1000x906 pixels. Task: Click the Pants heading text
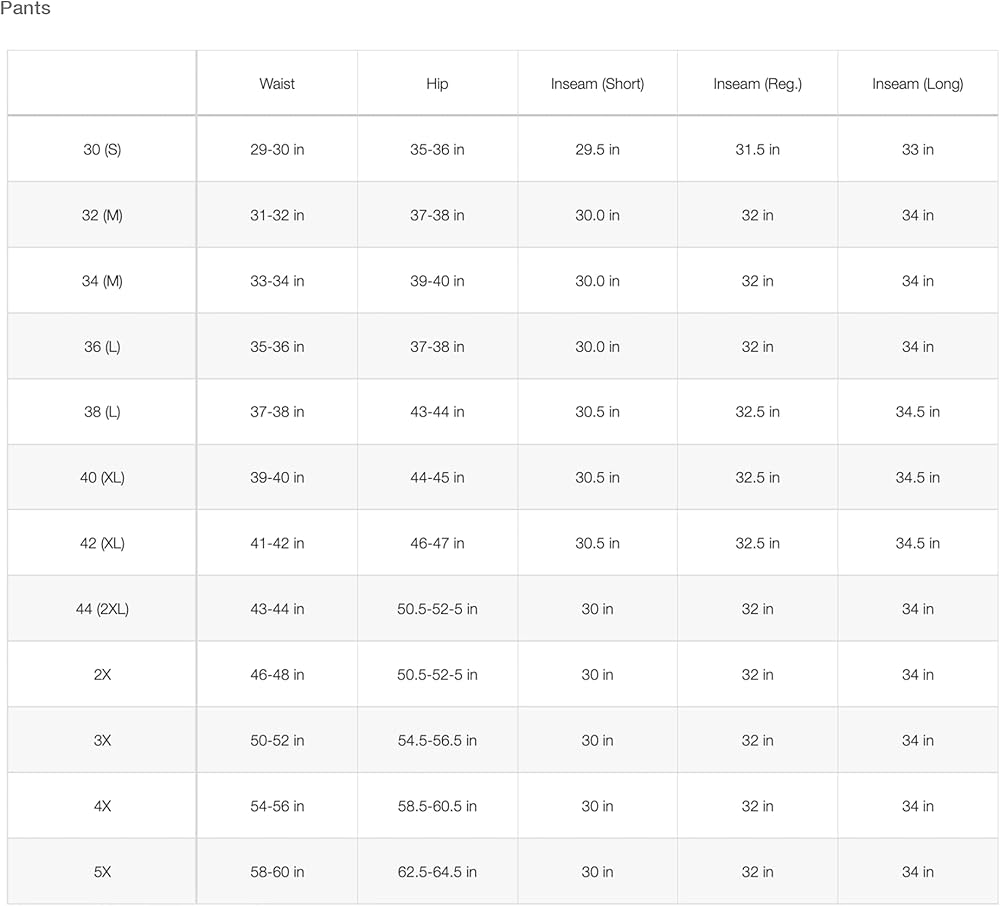25,9
